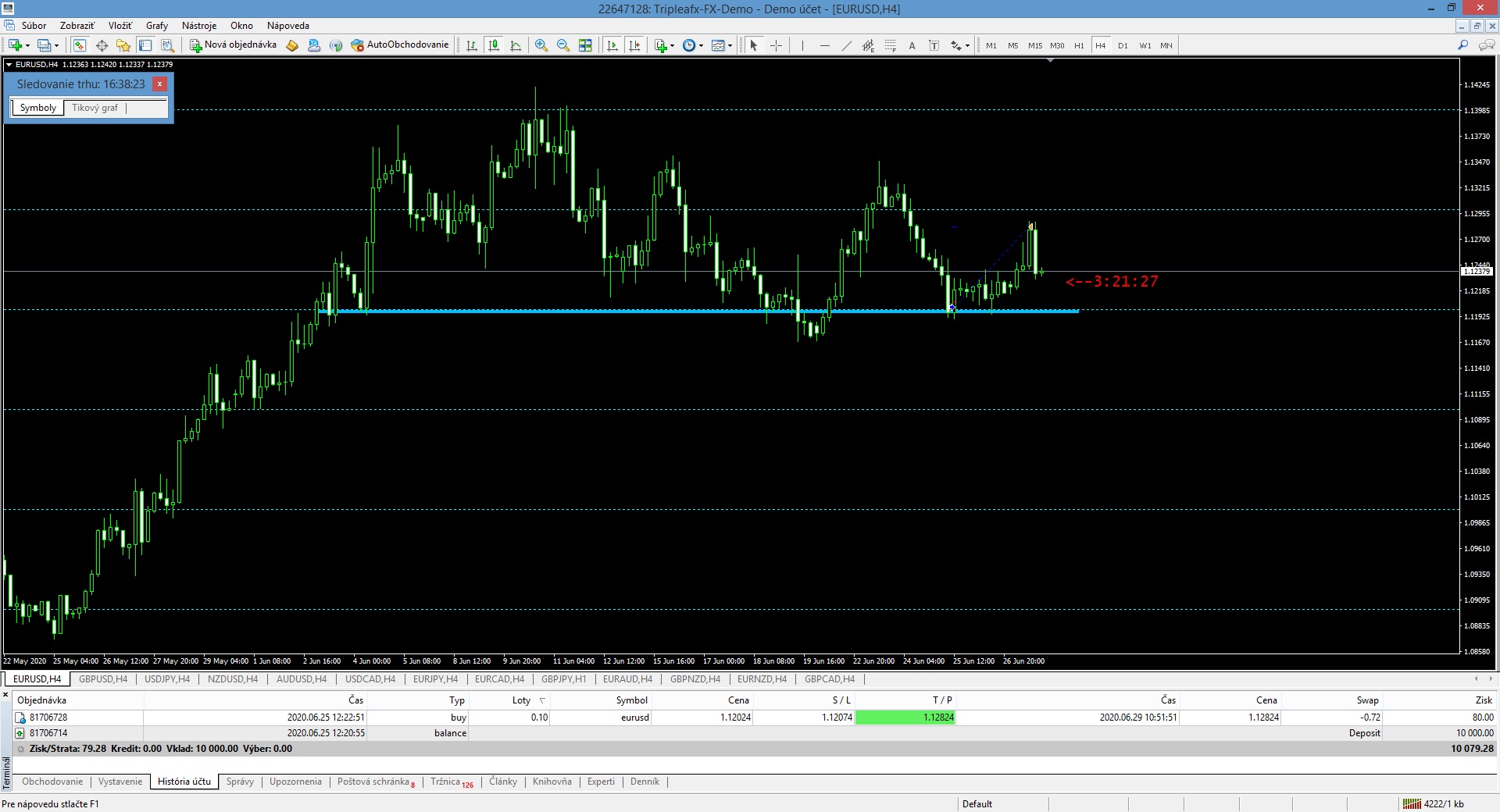Draw a vertical line tool
The image size is (1500, 812).
point(802,45)
